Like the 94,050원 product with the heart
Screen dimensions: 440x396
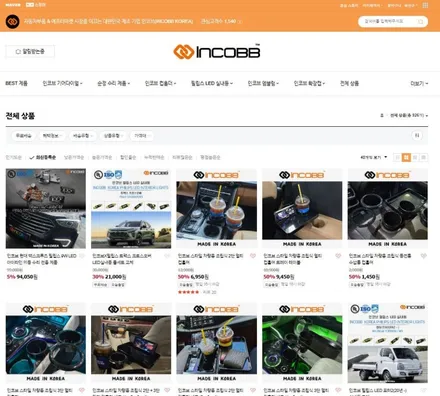point(82,256)
